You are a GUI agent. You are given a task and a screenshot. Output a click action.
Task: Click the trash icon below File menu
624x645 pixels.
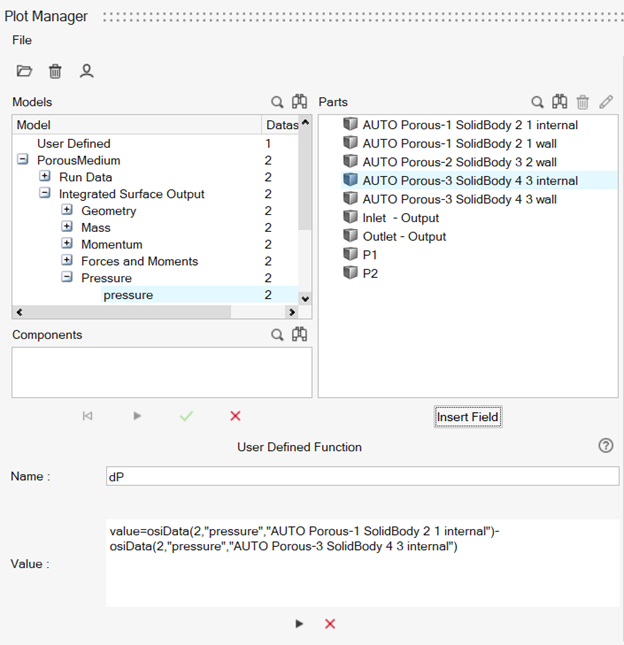click(x=55, y=71)
